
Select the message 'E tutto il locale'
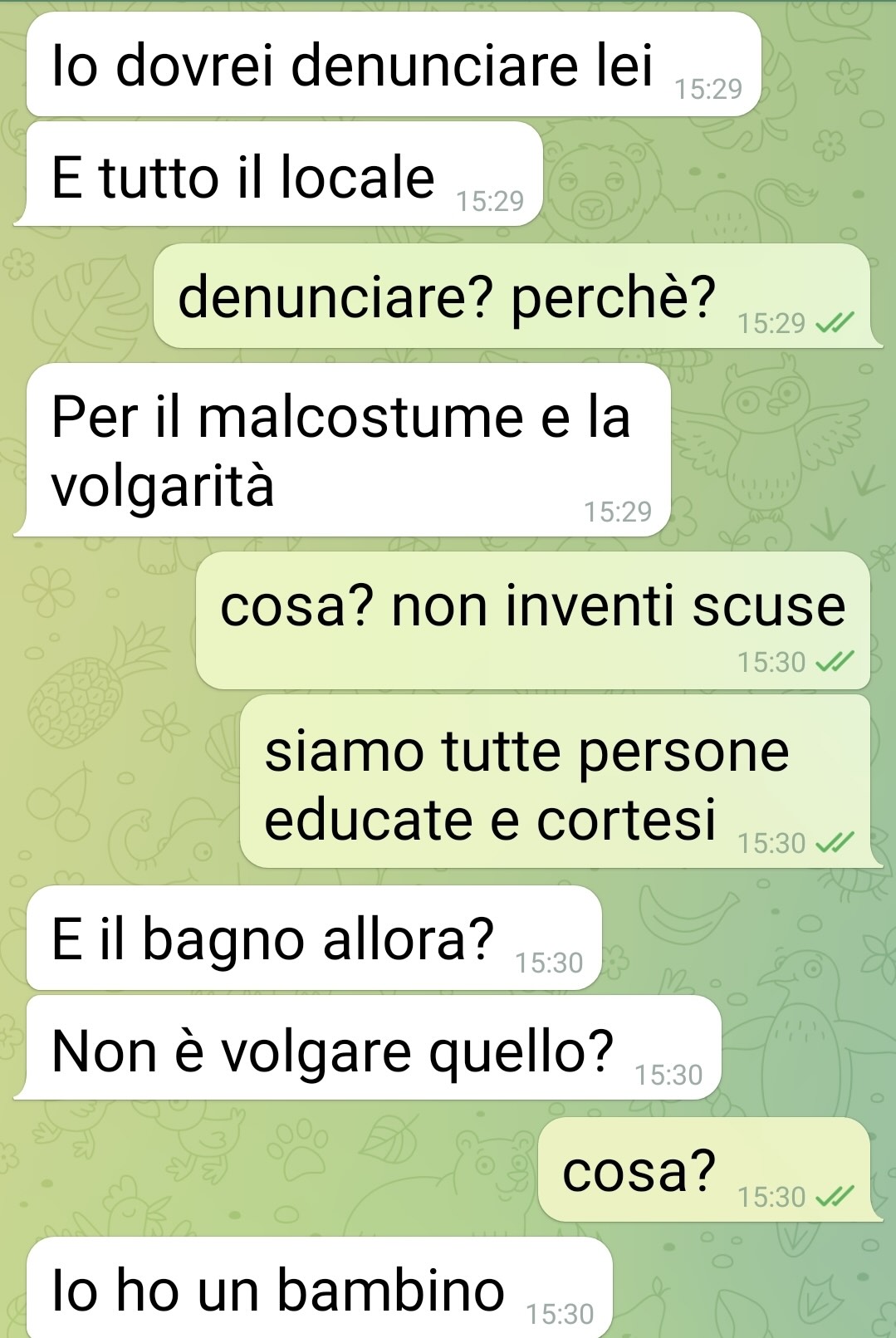[x=284, y=174]
